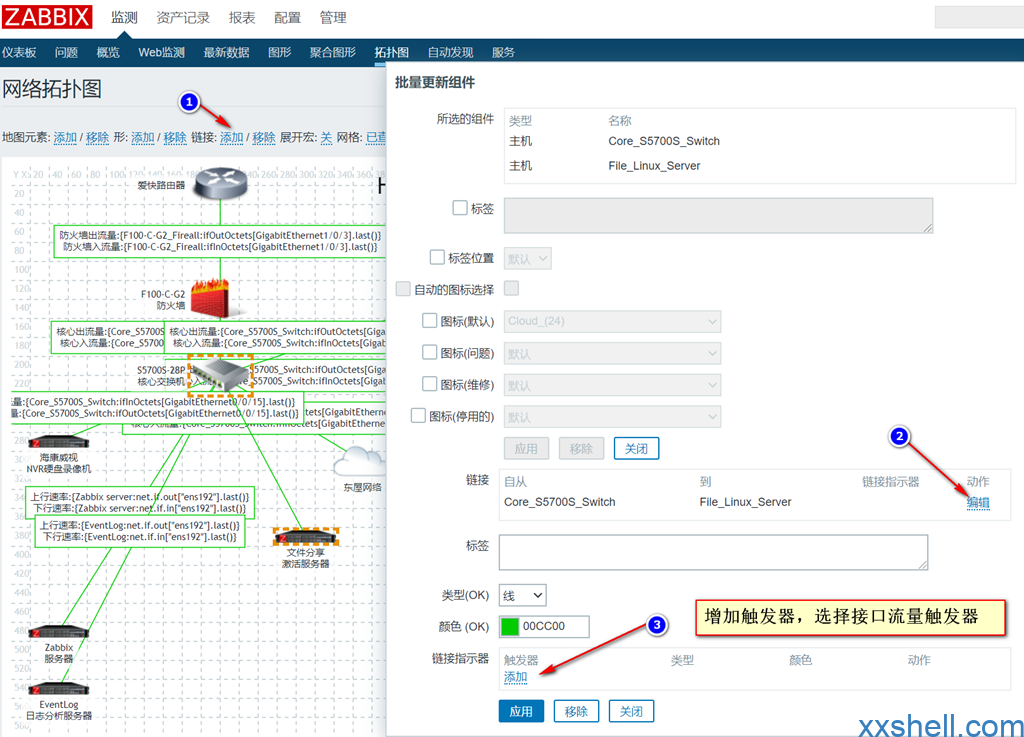Open the green 颜色(OK) color swatch
Image resolution: width=1024 pixels, height=737 pixels.
[509, 627]
